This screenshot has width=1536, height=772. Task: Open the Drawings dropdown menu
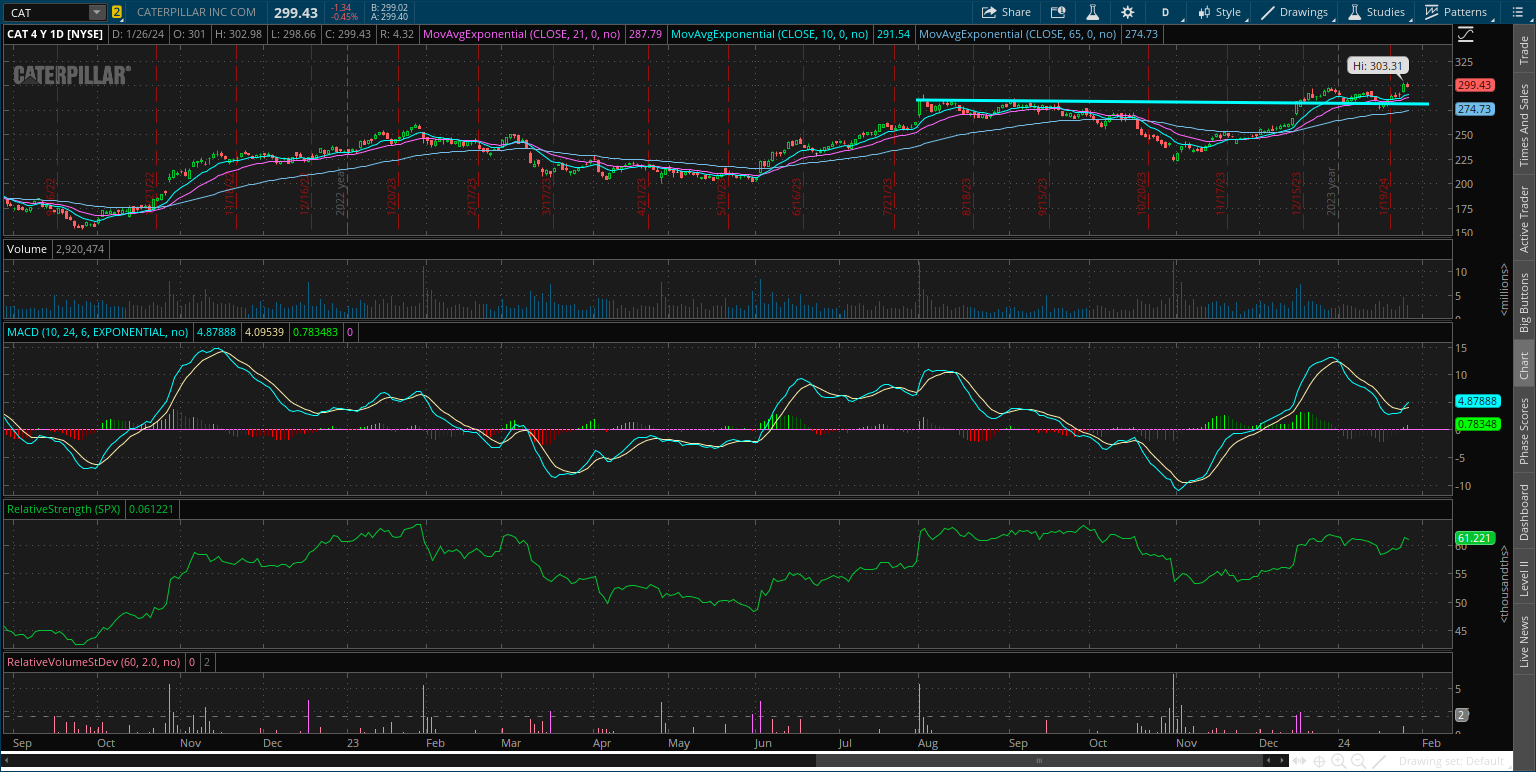(x=1296, y=12)
